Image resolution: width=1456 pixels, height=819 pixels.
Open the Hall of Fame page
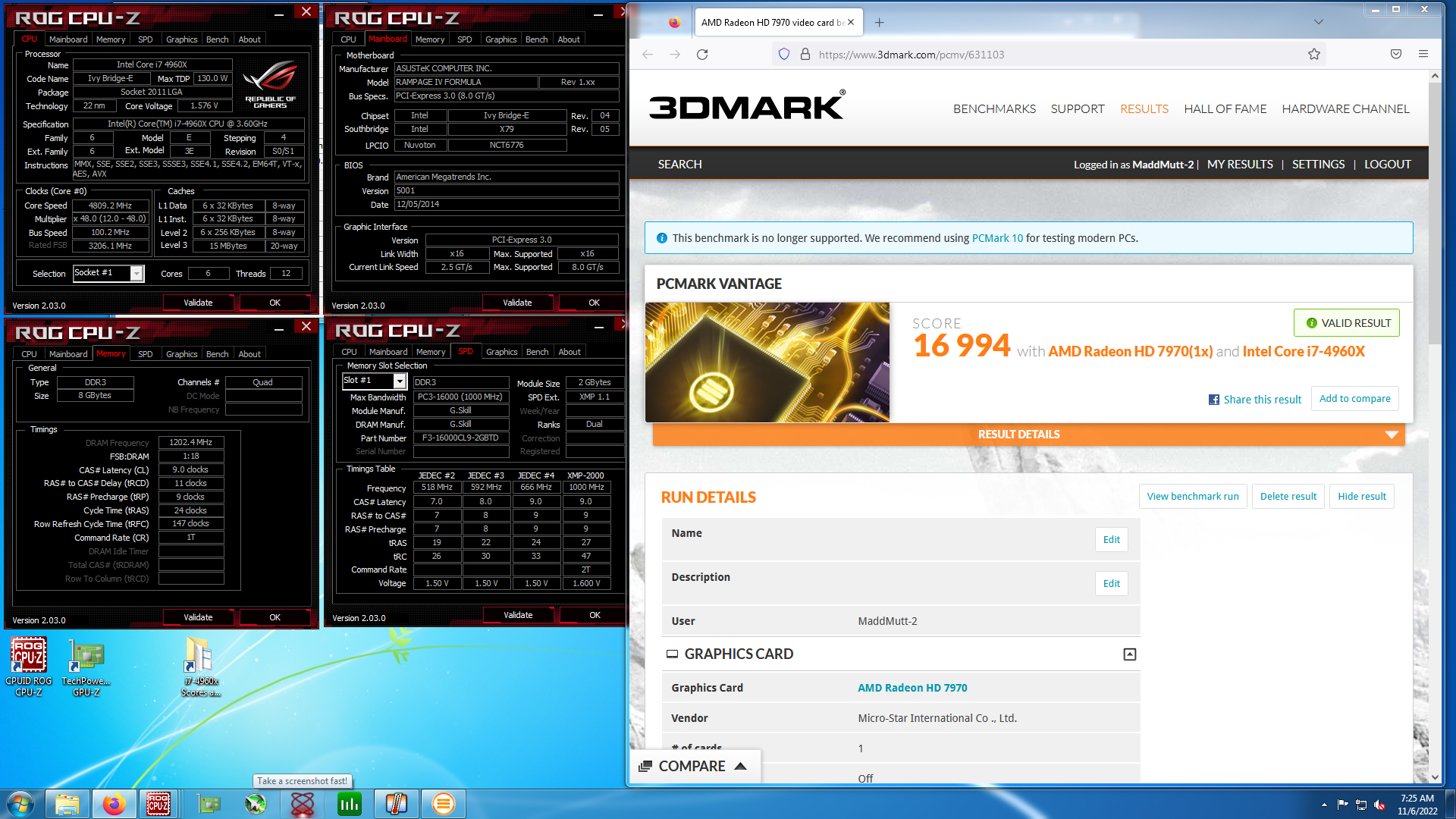coord(1225,108)
